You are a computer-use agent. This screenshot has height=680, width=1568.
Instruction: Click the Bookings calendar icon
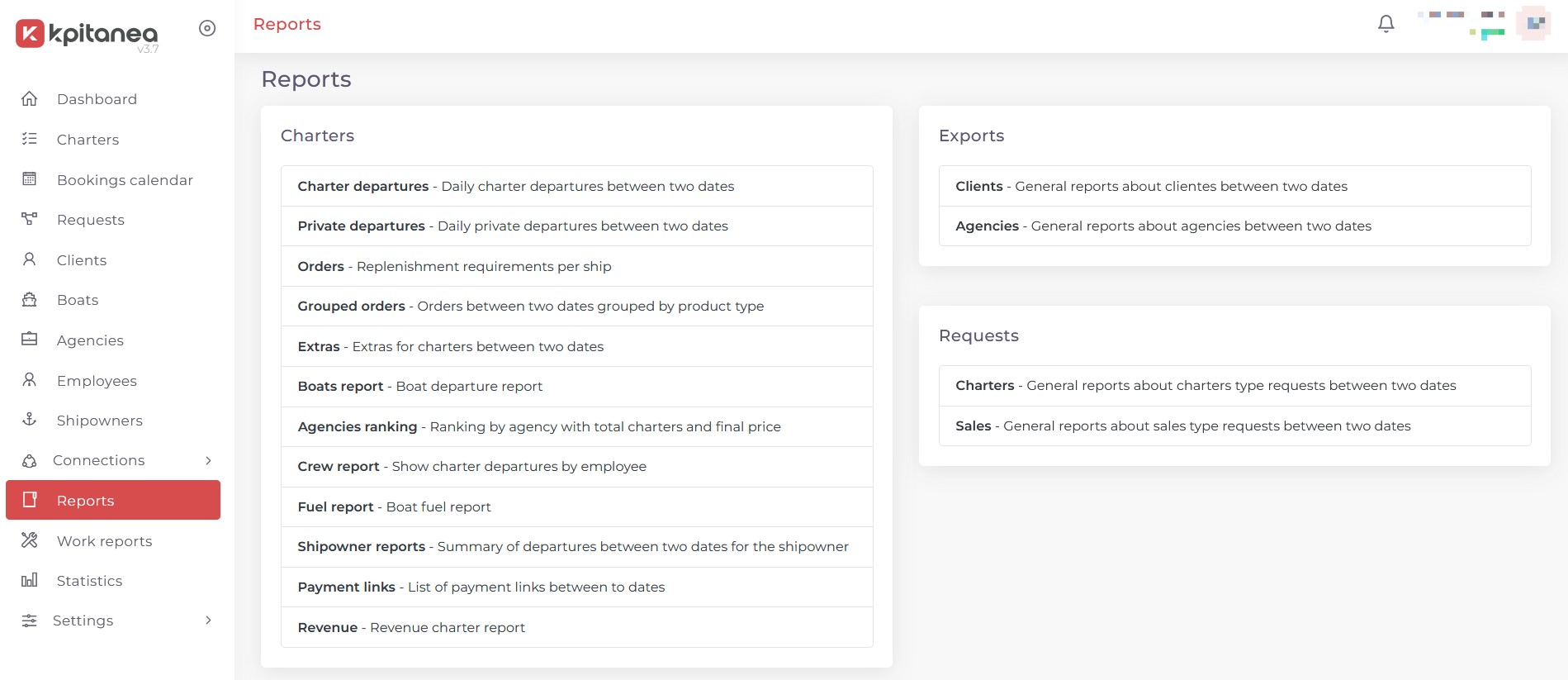(30, 179)
